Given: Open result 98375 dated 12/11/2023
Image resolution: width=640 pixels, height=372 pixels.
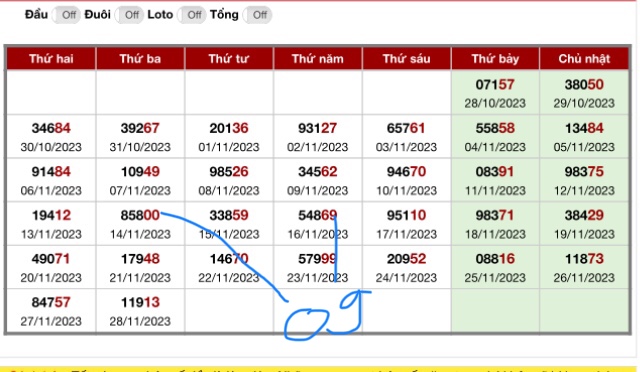Looking at the screenshot, I should coord(584,180).
